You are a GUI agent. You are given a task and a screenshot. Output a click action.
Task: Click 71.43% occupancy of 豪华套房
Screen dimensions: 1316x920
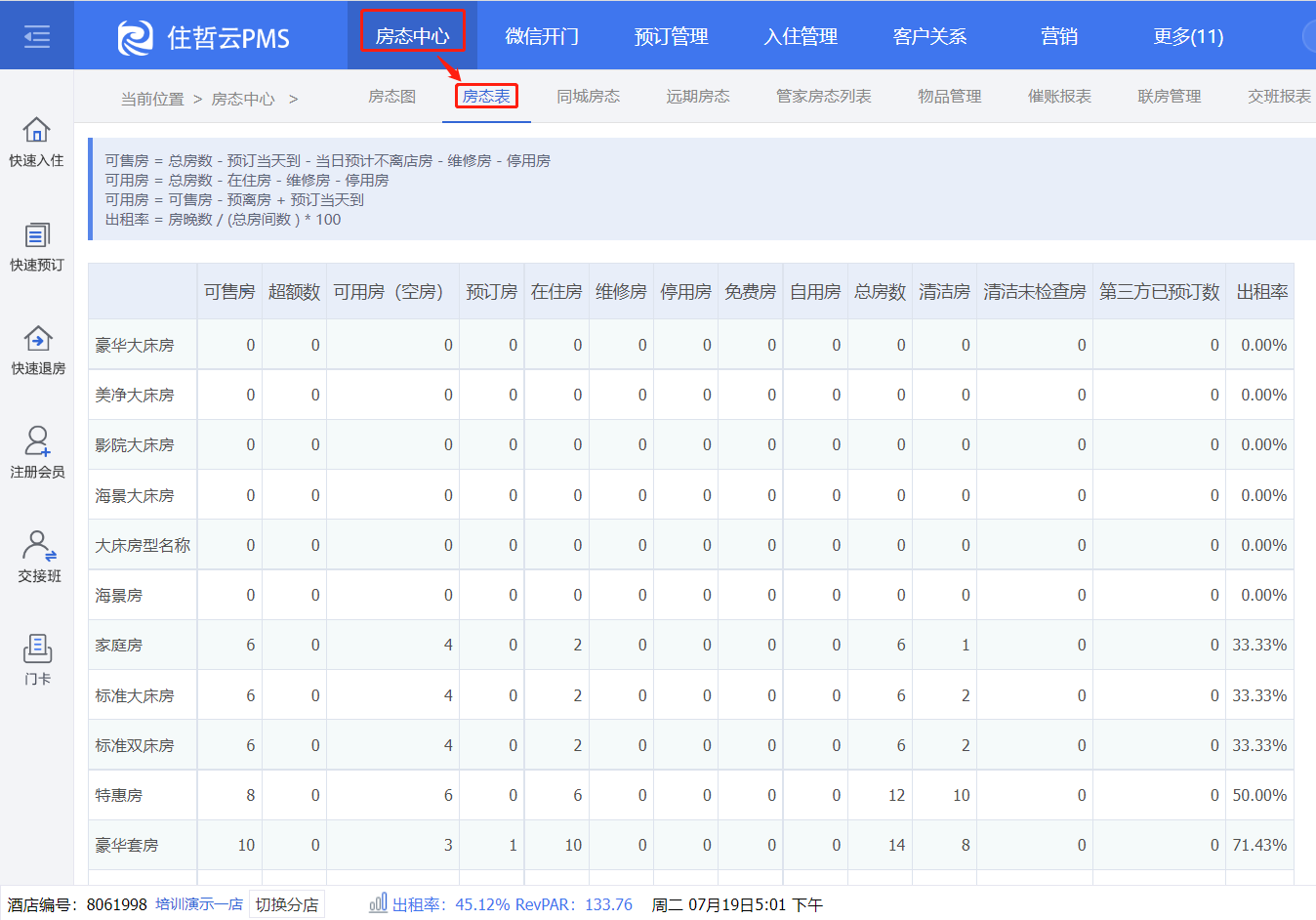click(1259, 845)
